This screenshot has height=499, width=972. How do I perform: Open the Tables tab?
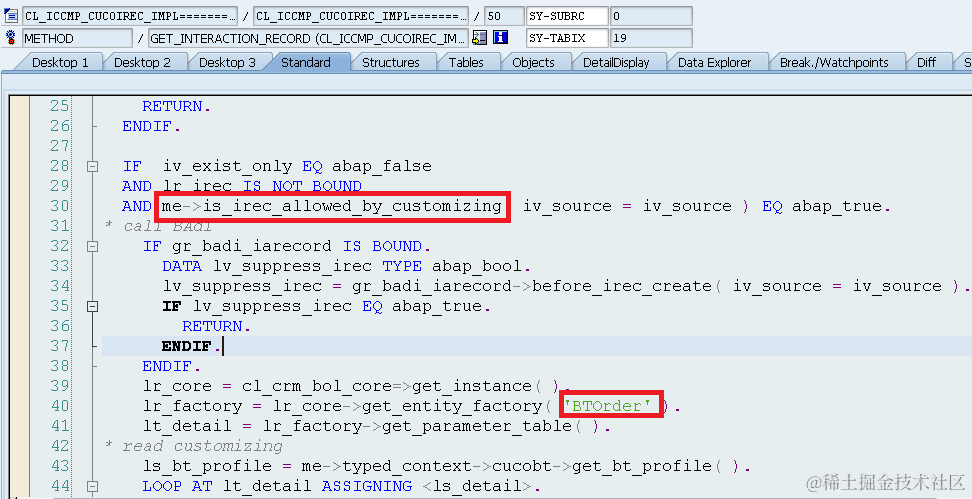pos(466,62)
